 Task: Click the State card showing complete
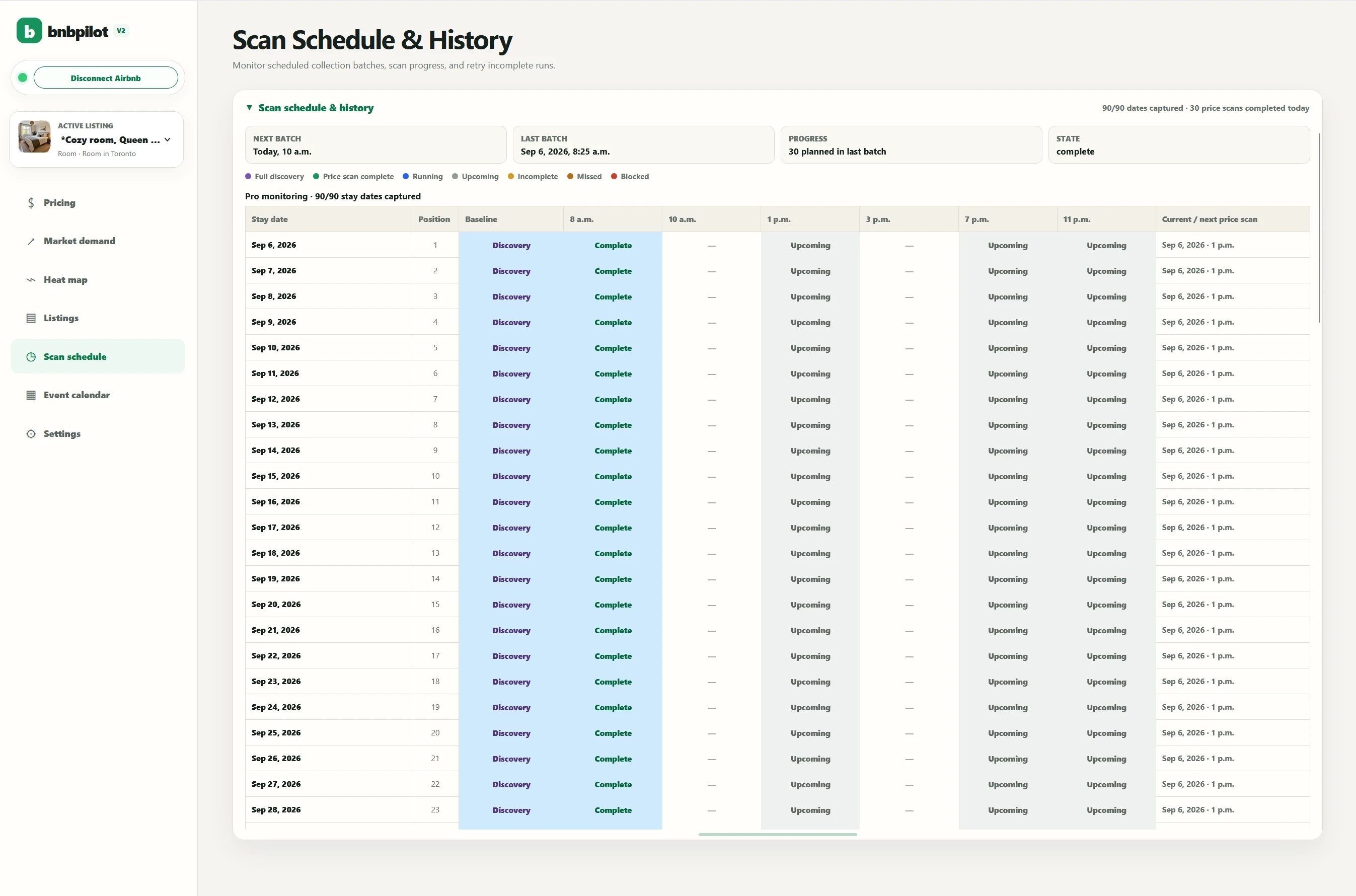tap(1179, 145)
